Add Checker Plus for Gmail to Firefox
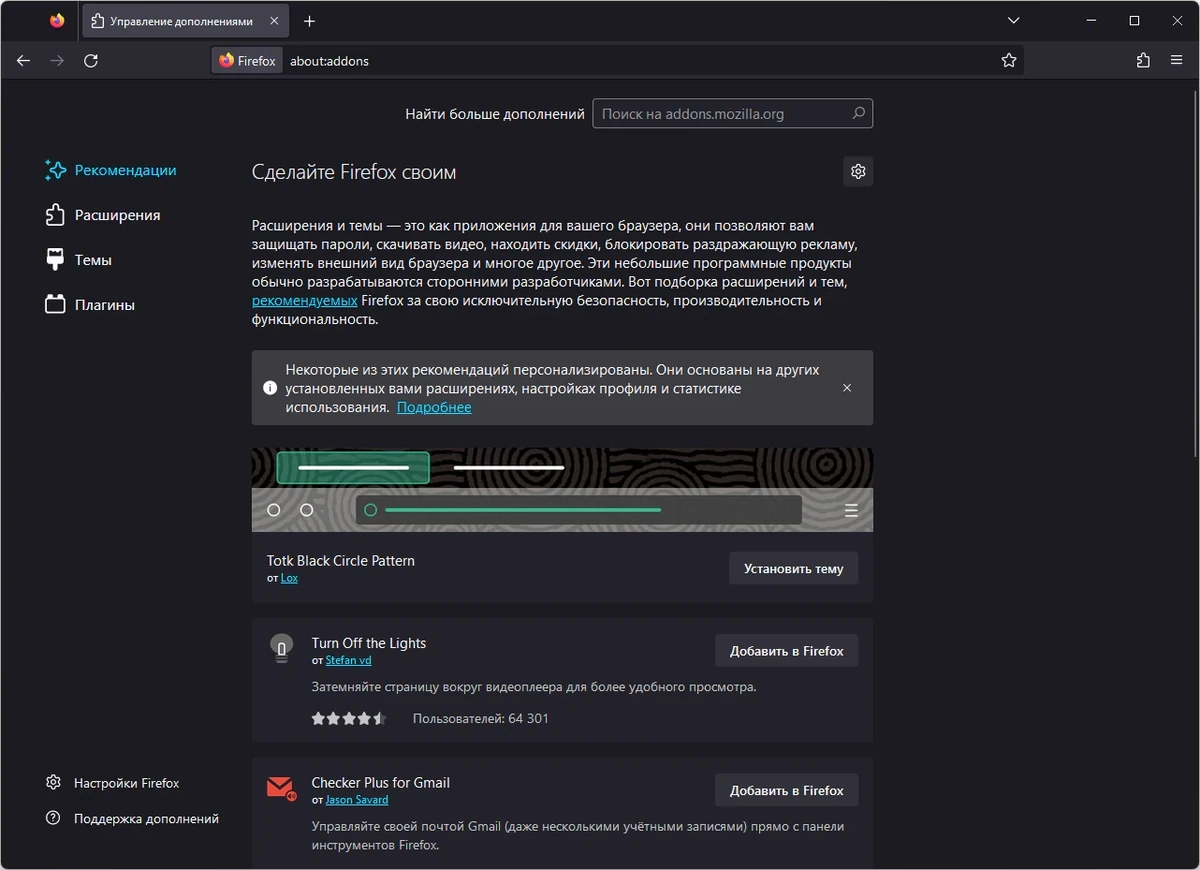This screenshot has height=870, width=1200. (x=786, y=790)
